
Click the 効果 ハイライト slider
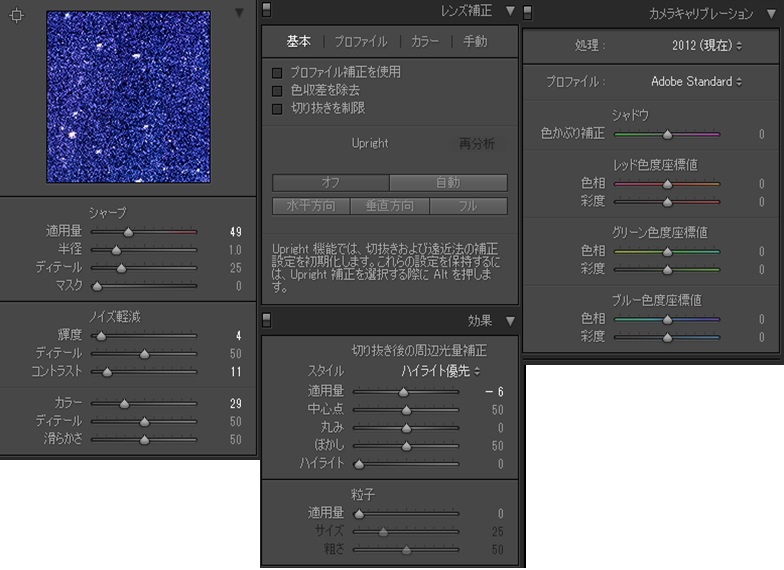click(406, 464)
